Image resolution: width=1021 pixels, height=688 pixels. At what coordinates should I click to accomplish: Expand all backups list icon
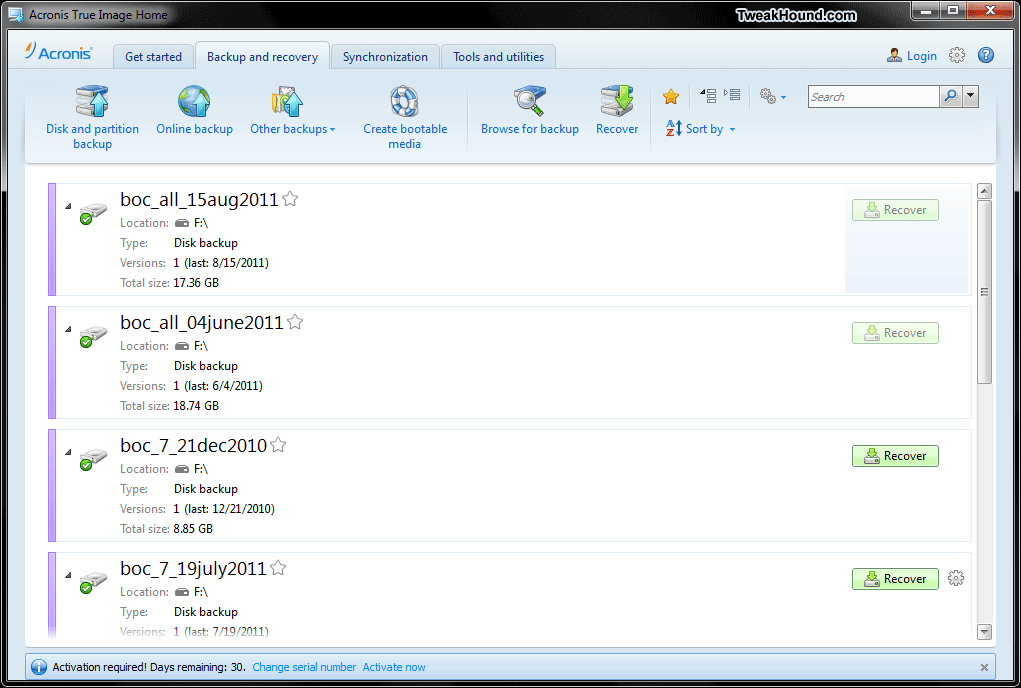click(732, 95)
